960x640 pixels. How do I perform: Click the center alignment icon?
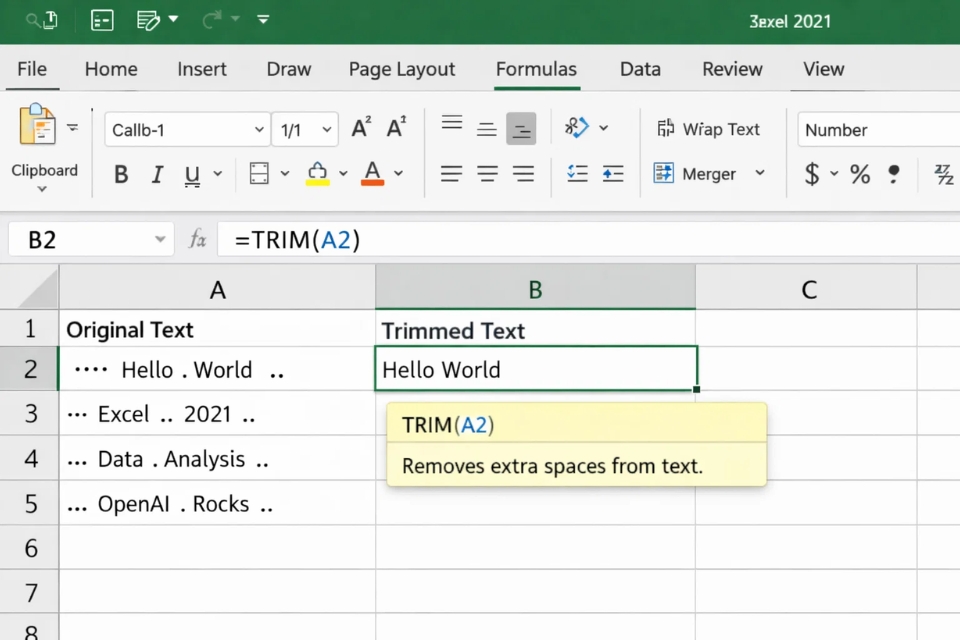pyautogui.click(x=487, y=173)
